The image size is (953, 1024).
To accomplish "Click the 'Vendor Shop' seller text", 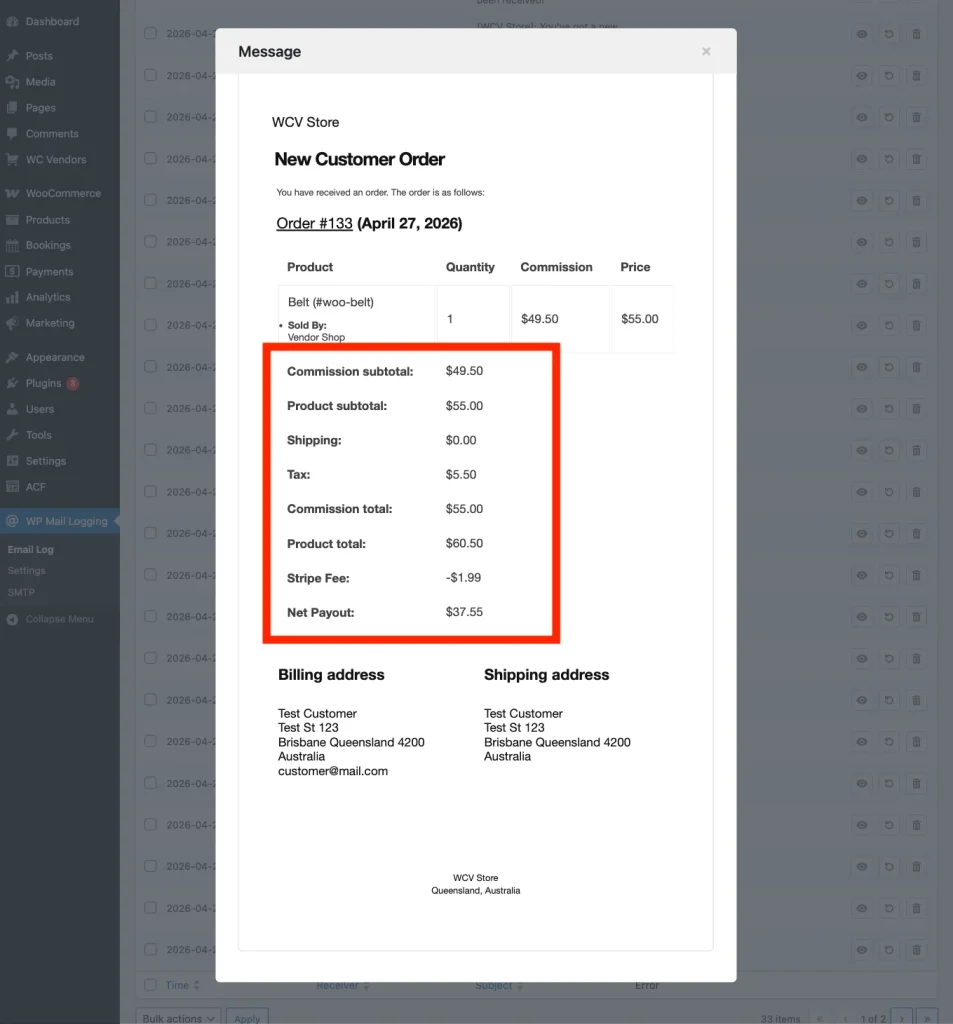I will coord(316,337).
